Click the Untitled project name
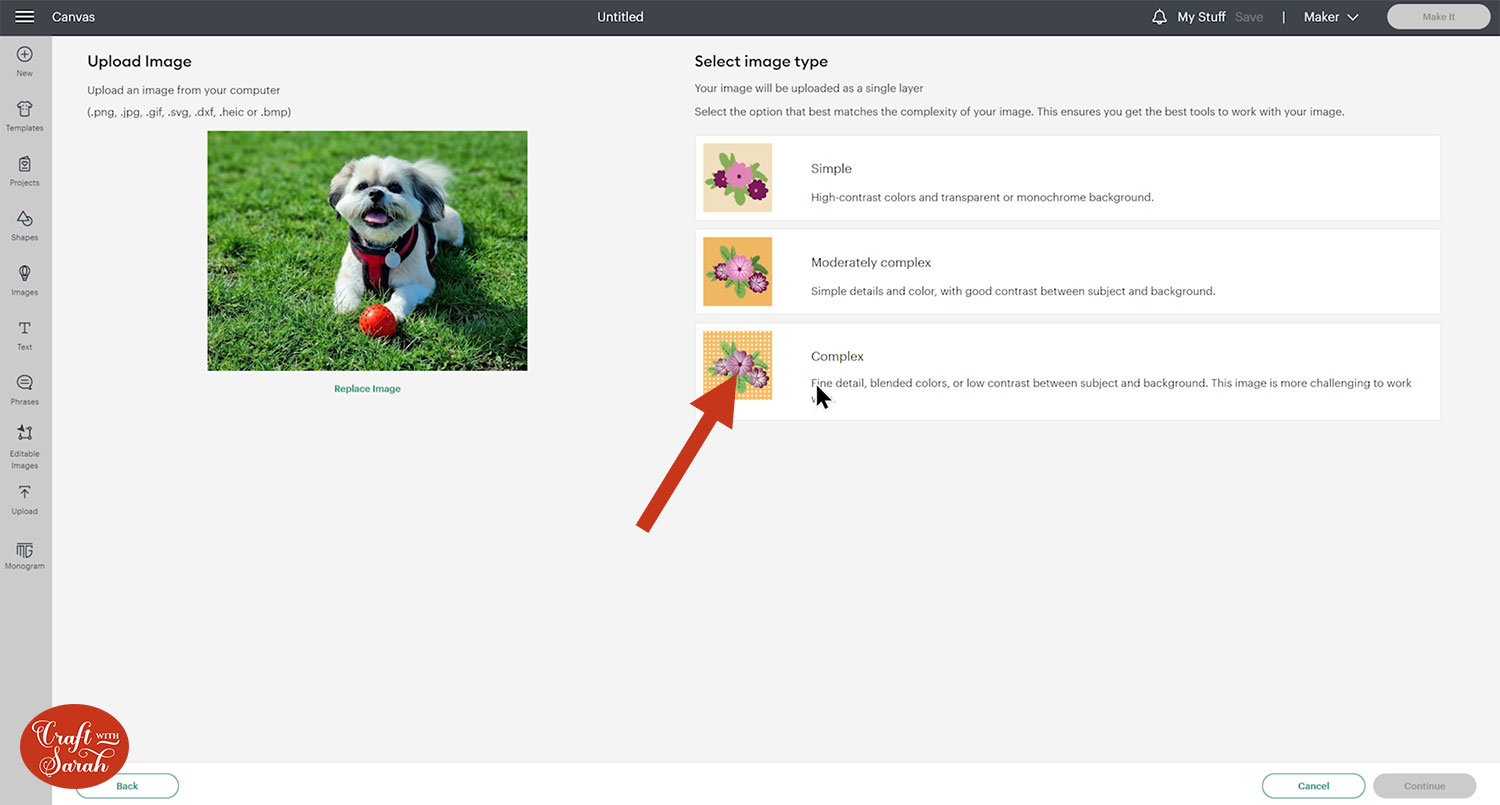 pyautogui.click(x=620, y=17)
